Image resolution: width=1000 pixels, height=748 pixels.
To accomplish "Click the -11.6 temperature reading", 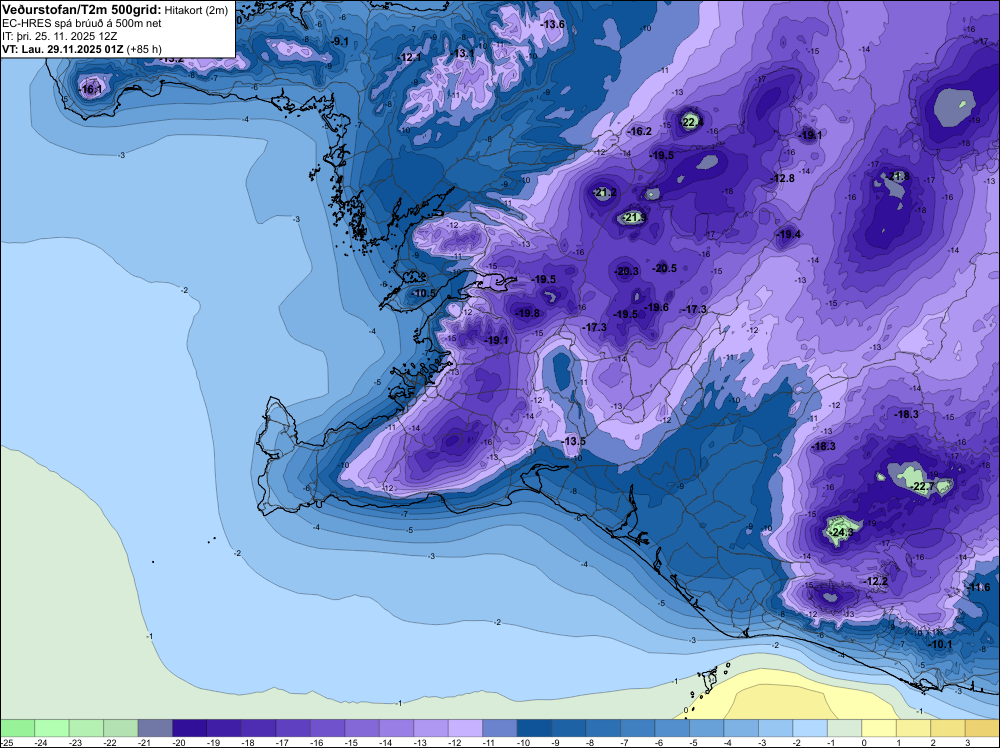I will point(978,587).
